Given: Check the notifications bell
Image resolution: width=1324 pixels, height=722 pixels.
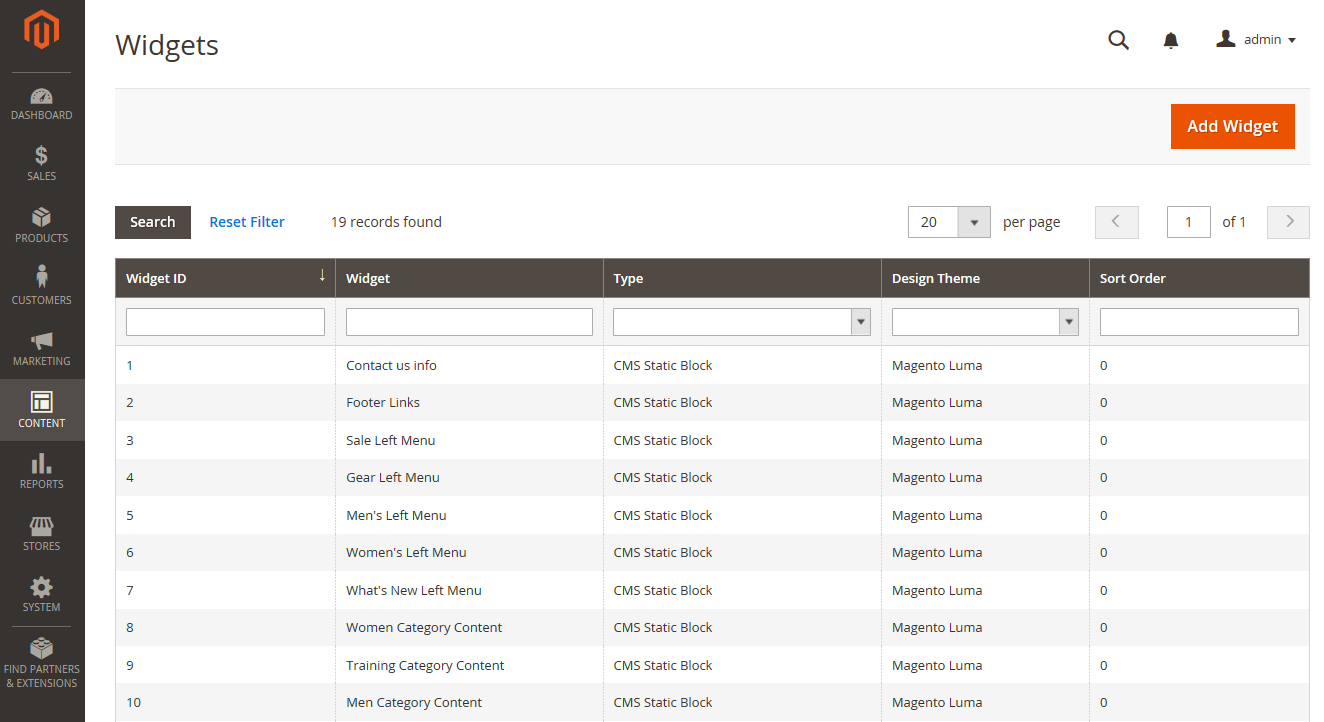Looking at the screenshot, I should point(1170,40).
